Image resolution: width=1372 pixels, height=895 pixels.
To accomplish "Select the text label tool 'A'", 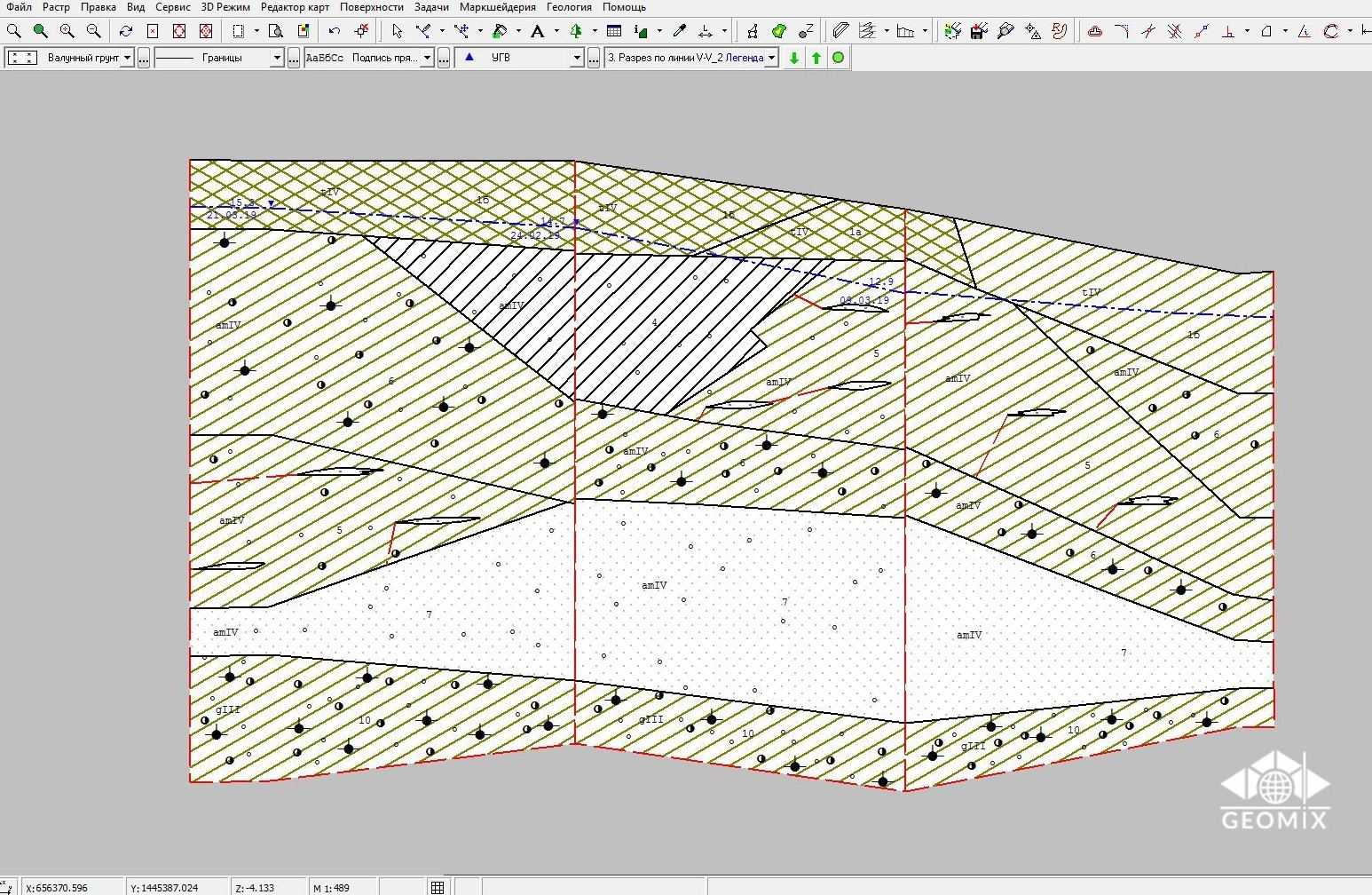I will pos(537,31).
